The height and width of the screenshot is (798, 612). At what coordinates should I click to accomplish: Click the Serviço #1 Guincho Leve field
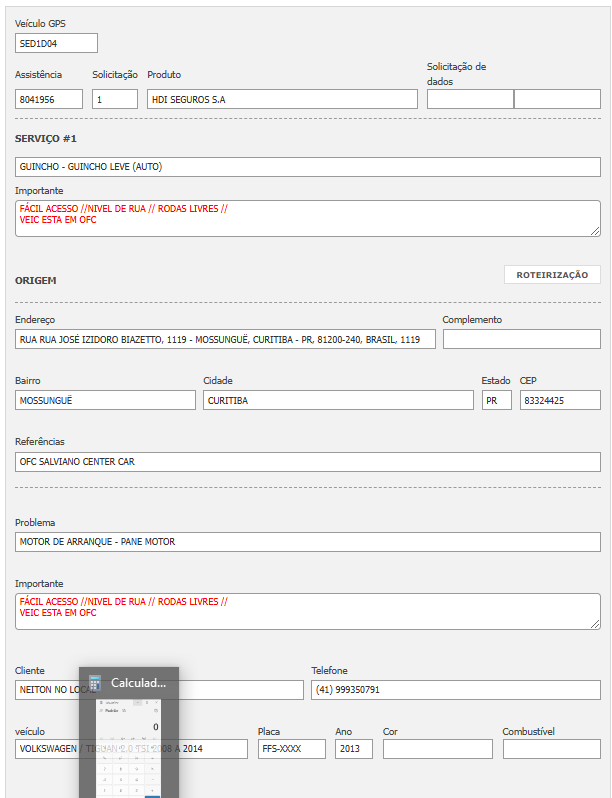pos(307,167)
